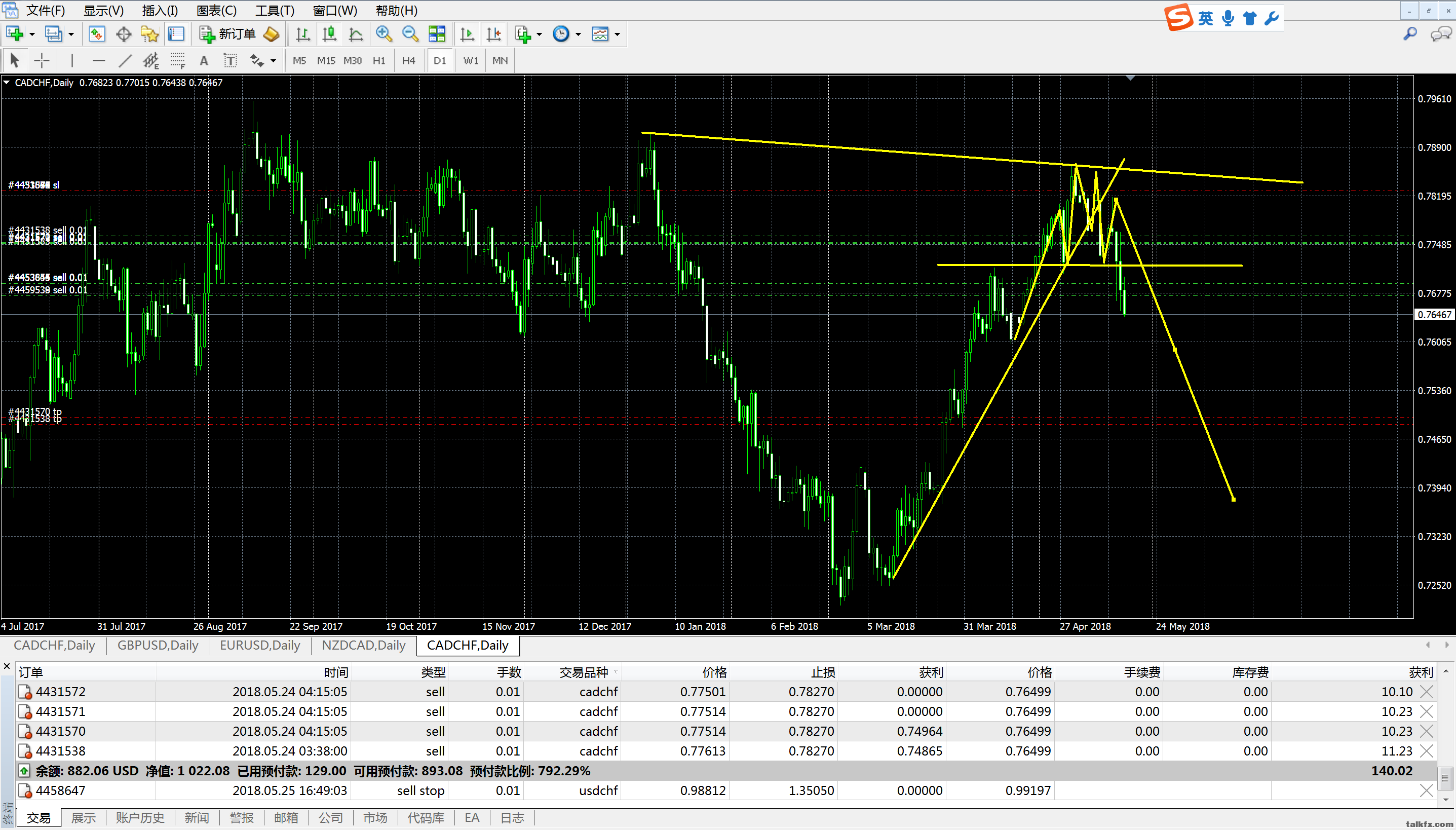Switch to M5 timeframe
This screenshot has width=1456, height=830.
pyautogui.click(x=299, y=60)
